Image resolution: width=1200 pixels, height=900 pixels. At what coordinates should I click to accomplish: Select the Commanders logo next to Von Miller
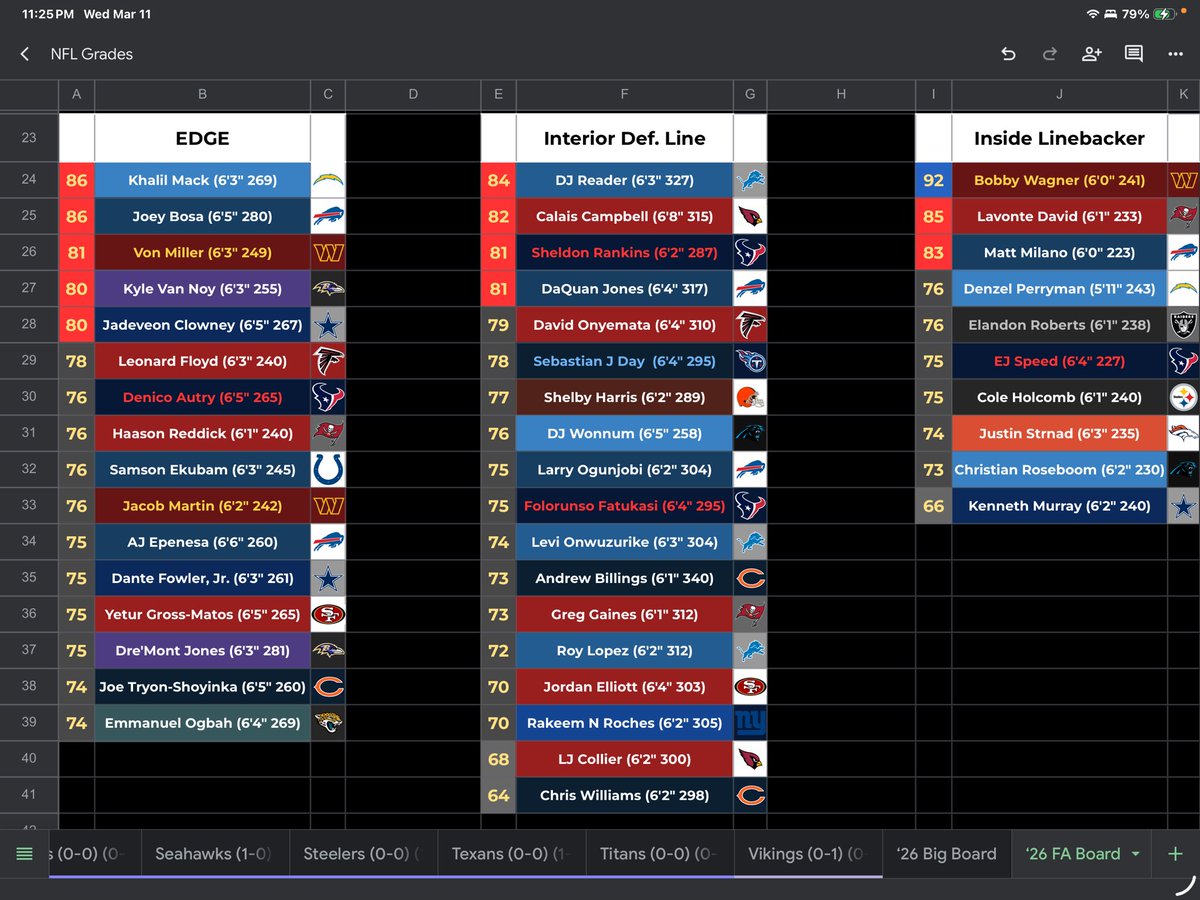click(x=328, y=252)
